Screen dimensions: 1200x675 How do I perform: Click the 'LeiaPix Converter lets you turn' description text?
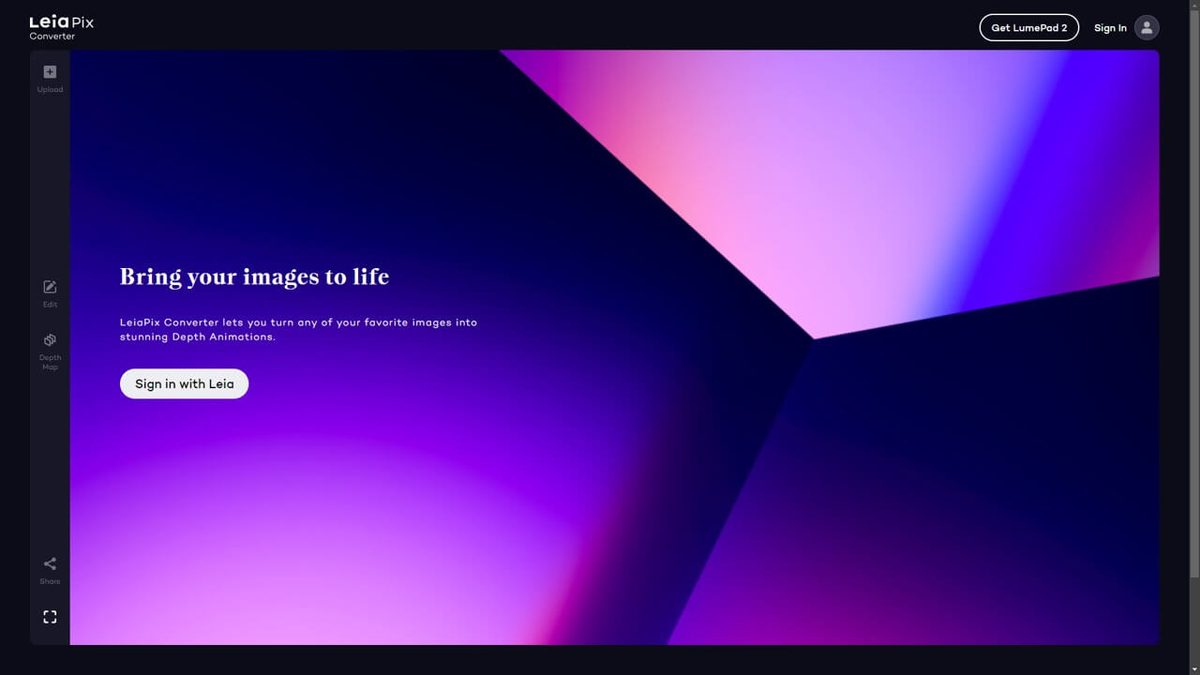(x=299, y=330)
